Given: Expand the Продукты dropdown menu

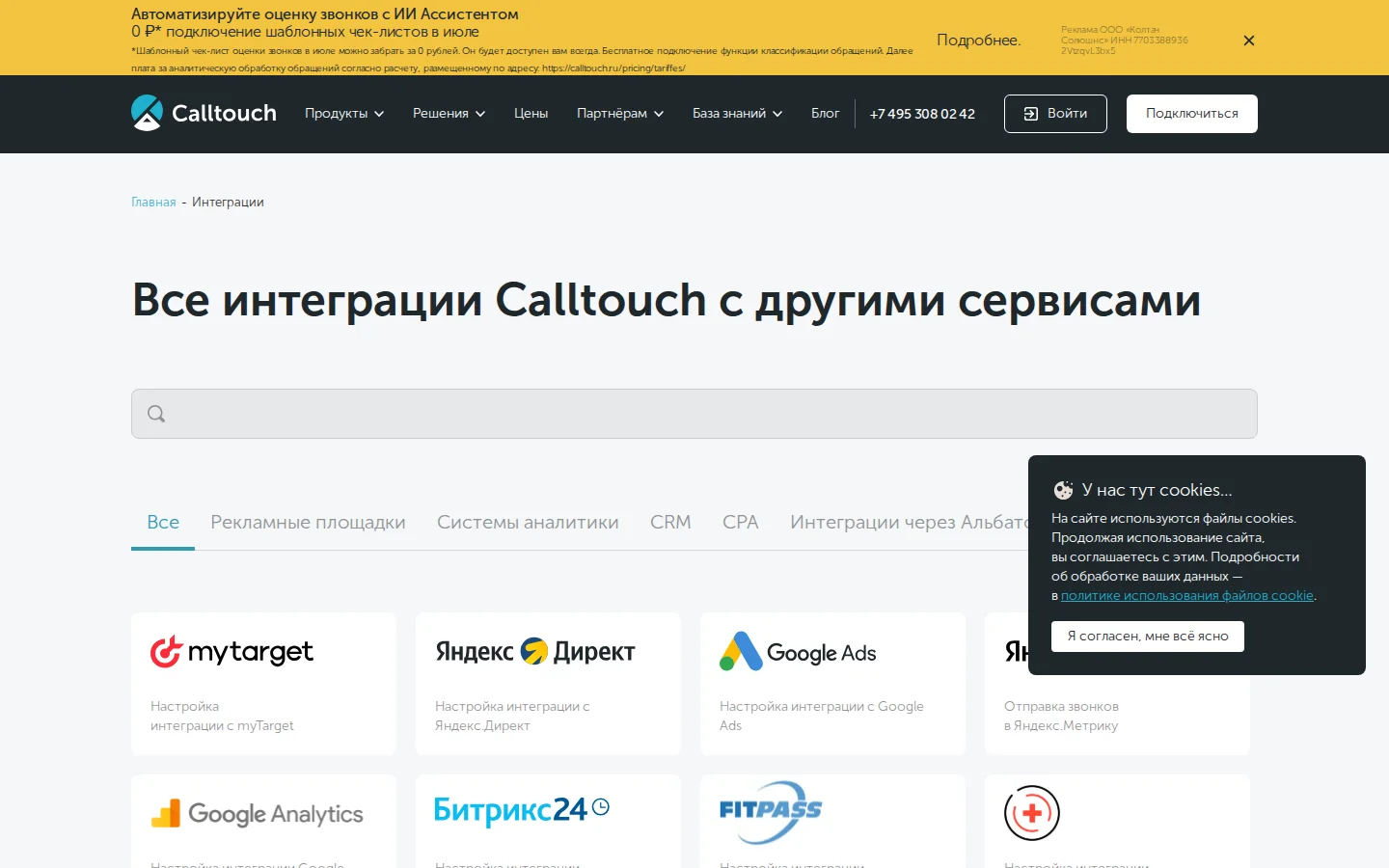Looking at the screenshot, I should click(344, 114).
